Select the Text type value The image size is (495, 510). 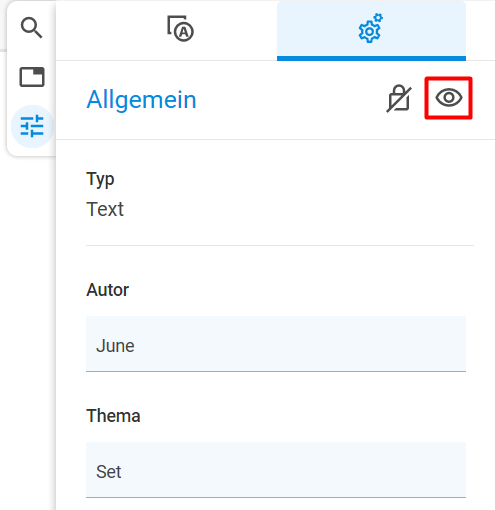[x=105, y=209]
